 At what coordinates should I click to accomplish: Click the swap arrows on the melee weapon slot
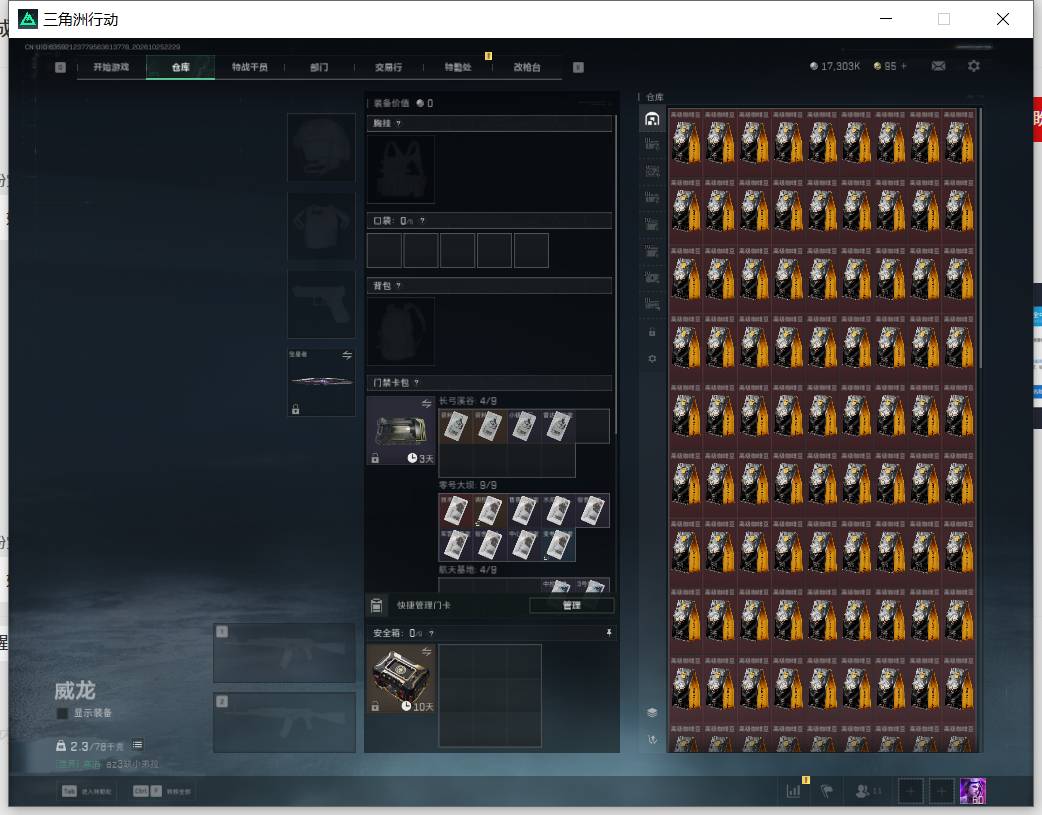point(347,355)
